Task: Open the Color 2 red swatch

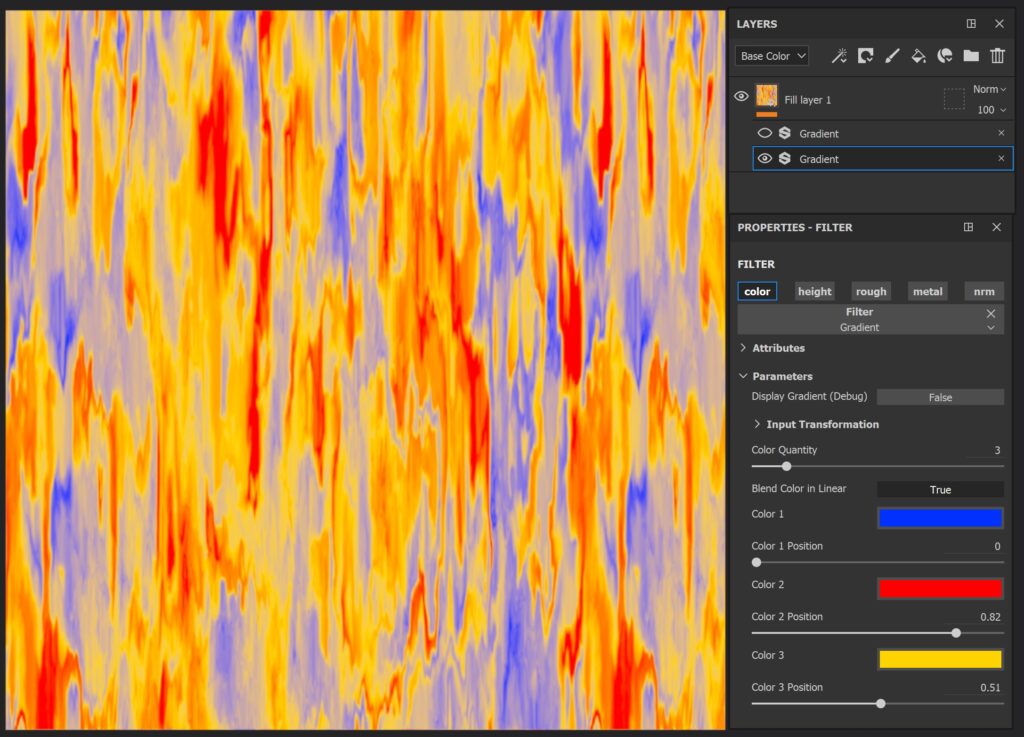Action: pyautogui.click(x=940, y=588)
